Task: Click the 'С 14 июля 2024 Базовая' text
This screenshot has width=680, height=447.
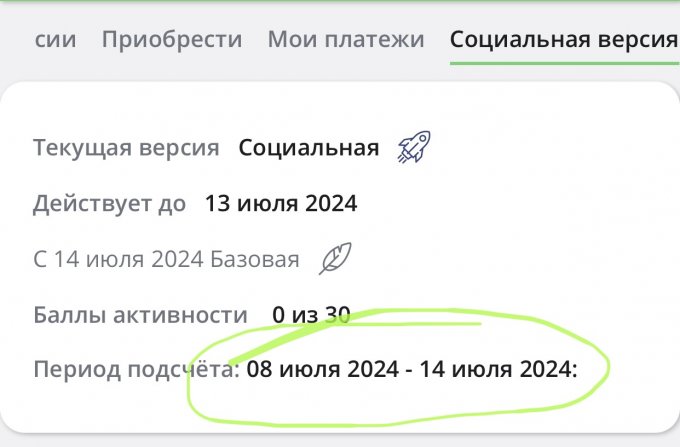Action: (x=166, y=260)
